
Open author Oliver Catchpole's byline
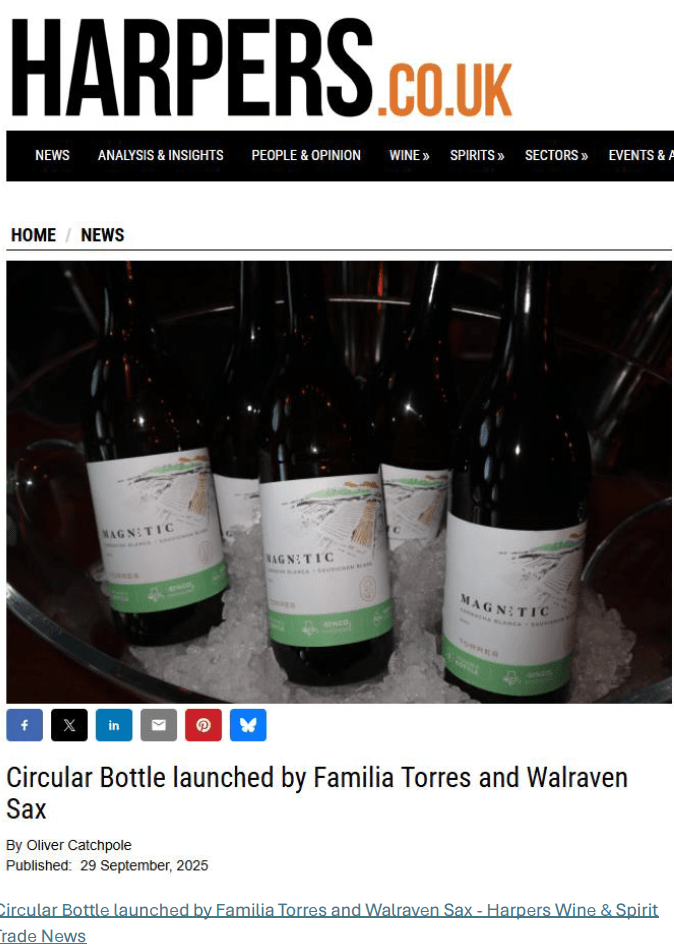pyautogui.click(x=79, y=845)
